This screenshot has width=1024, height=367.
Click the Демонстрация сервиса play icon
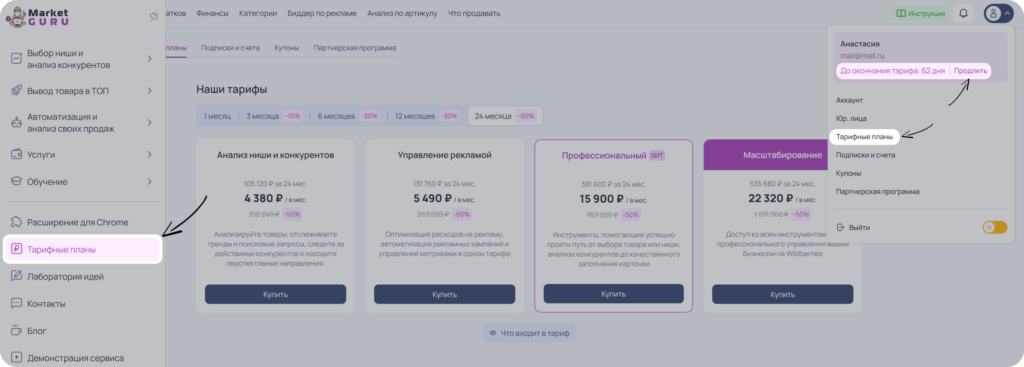coord(17,358)
